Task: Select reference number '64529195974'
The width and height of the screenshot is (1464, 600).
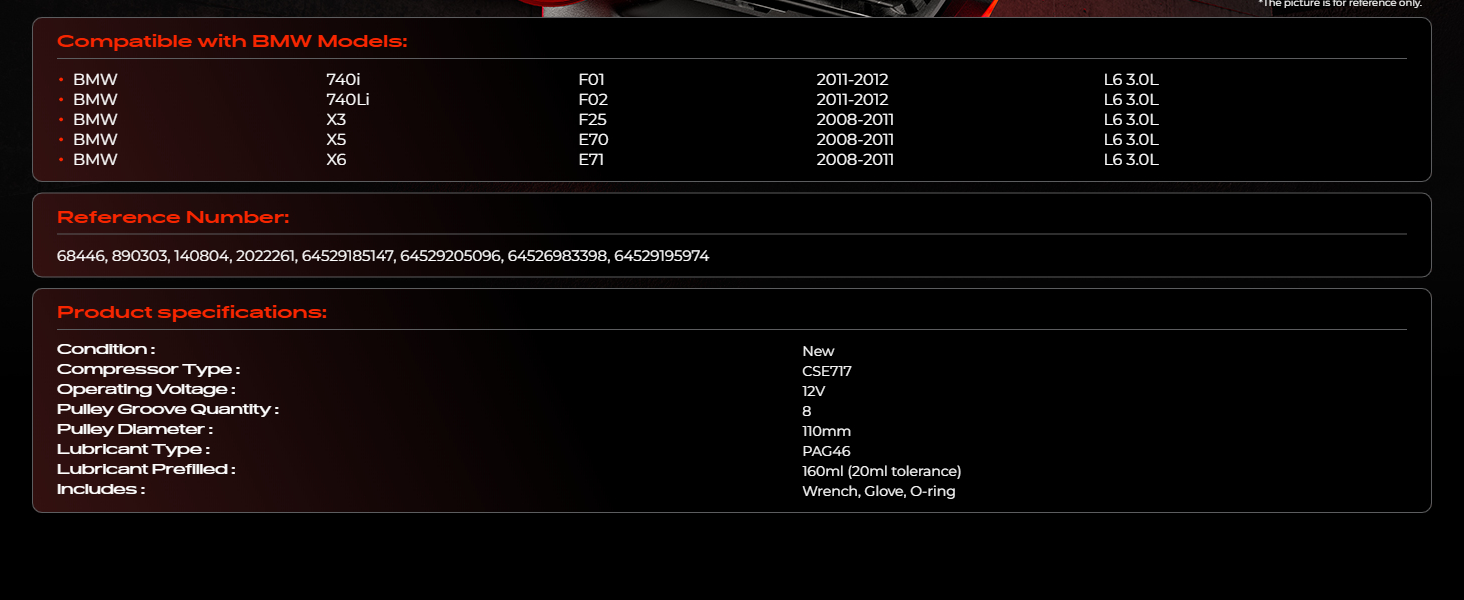Action: (662, 257)
